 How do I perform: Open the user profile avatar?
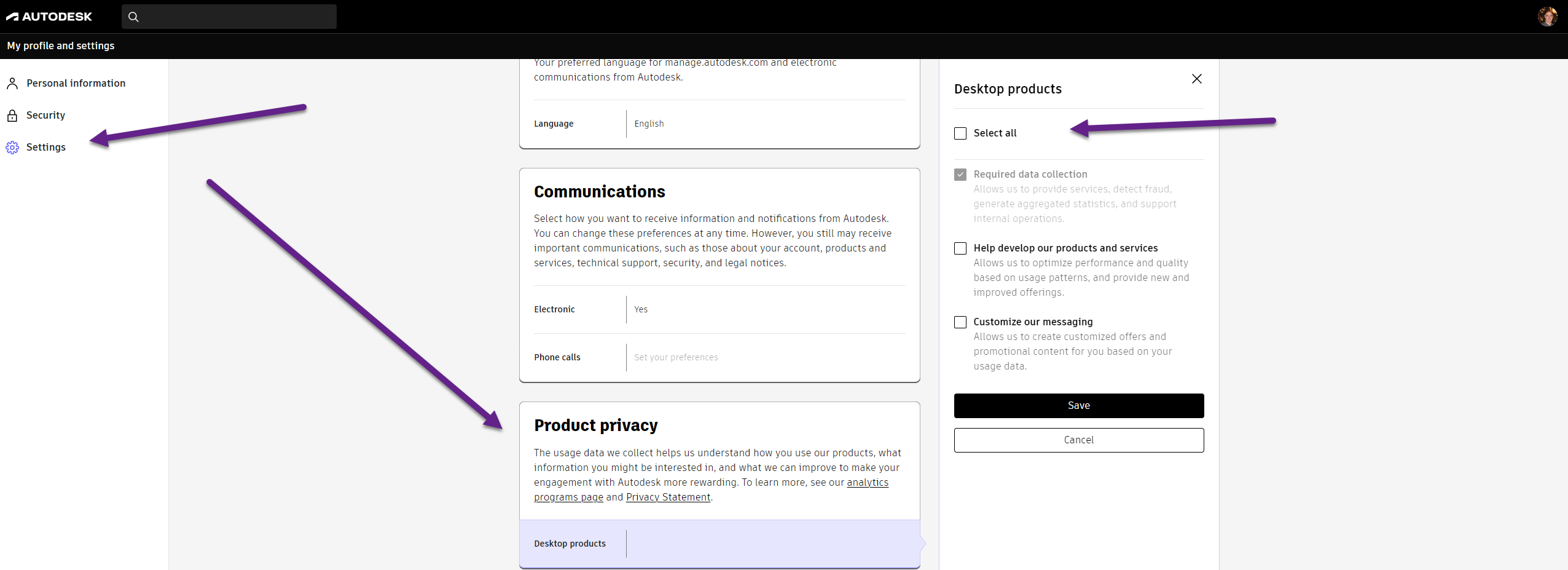click(1547, 17)
